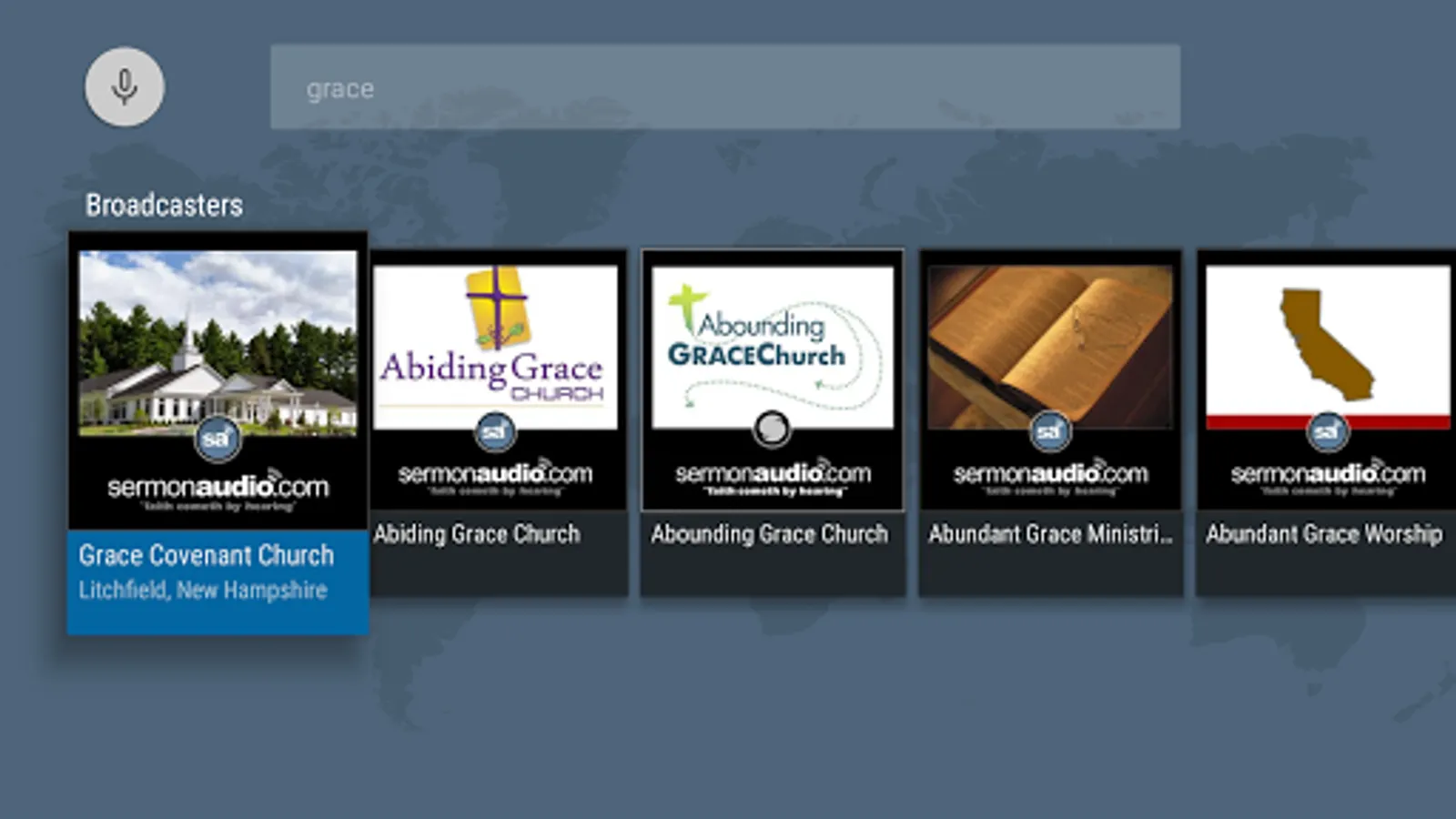Click the SA badge on Abundant Grace Ministries card

pos(1049,430)
